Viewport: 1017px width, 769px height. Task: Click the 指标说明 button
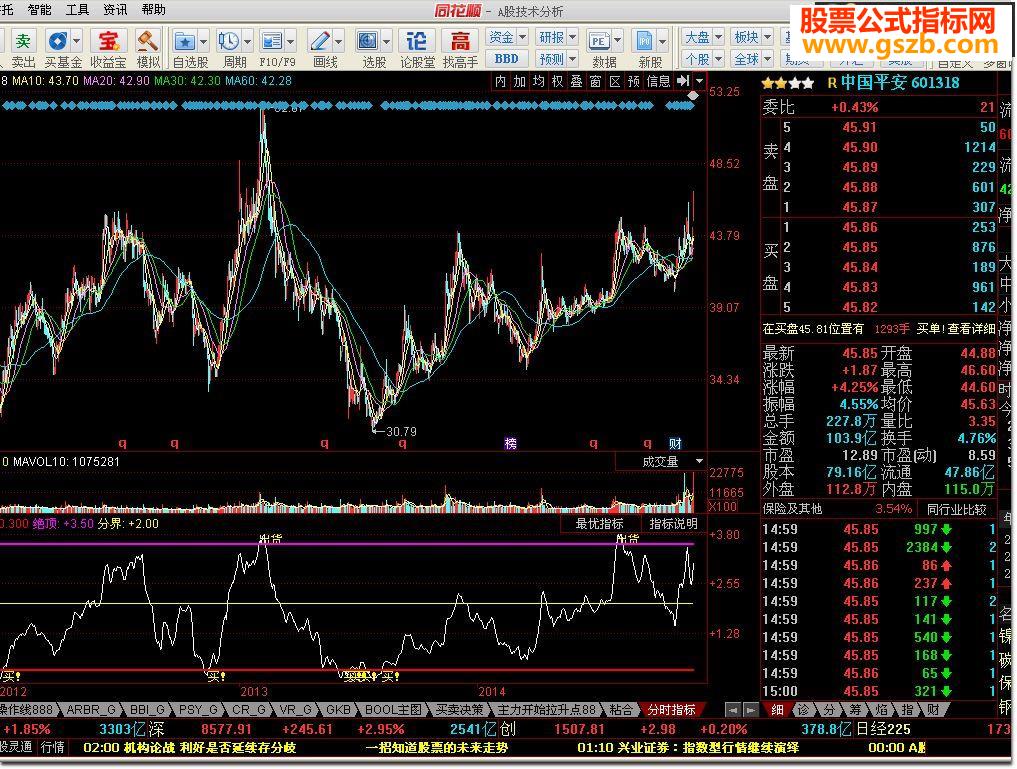pyautogui.click(x=673, y=524)
